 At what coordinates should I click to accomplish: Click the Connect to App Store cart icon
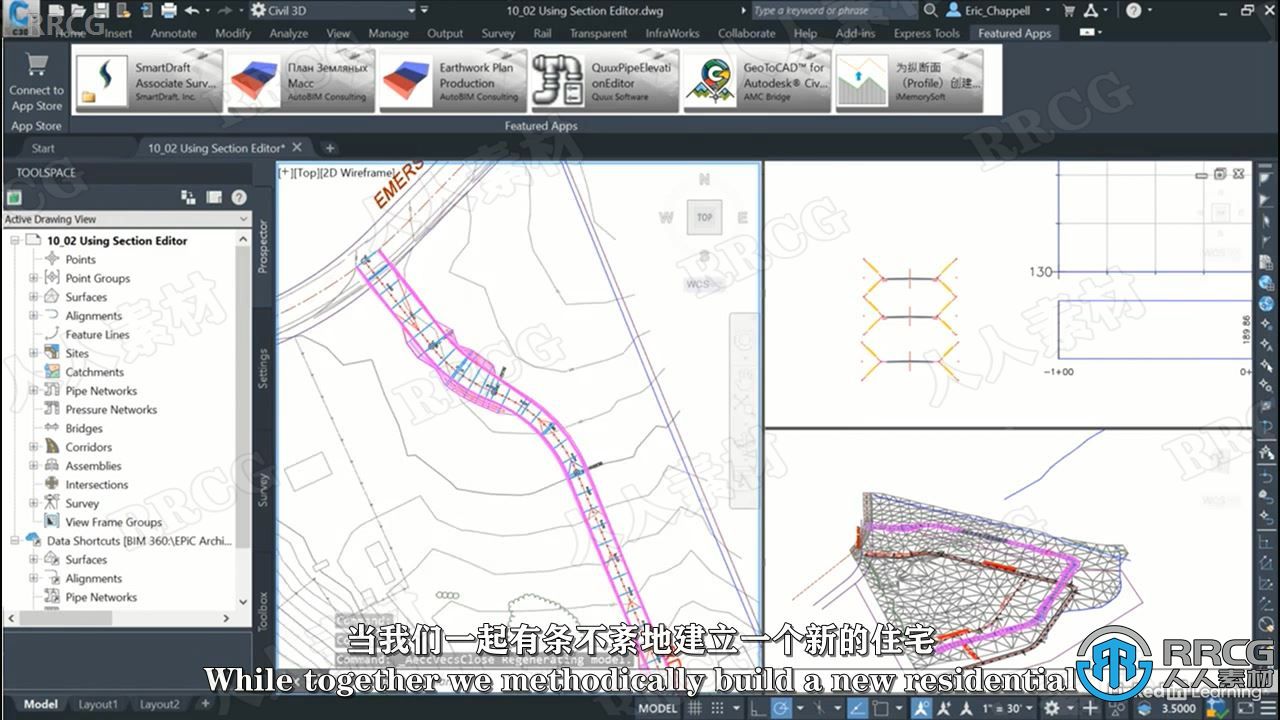36,65
